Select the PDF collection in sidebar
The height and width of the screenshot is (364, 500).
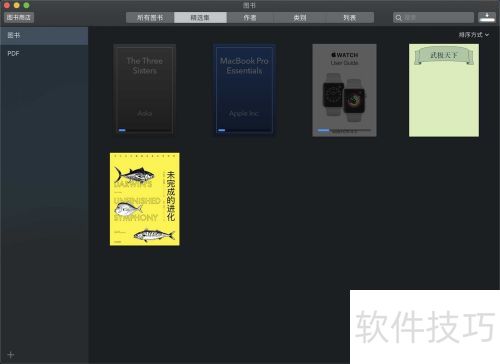tap(44, 53)
